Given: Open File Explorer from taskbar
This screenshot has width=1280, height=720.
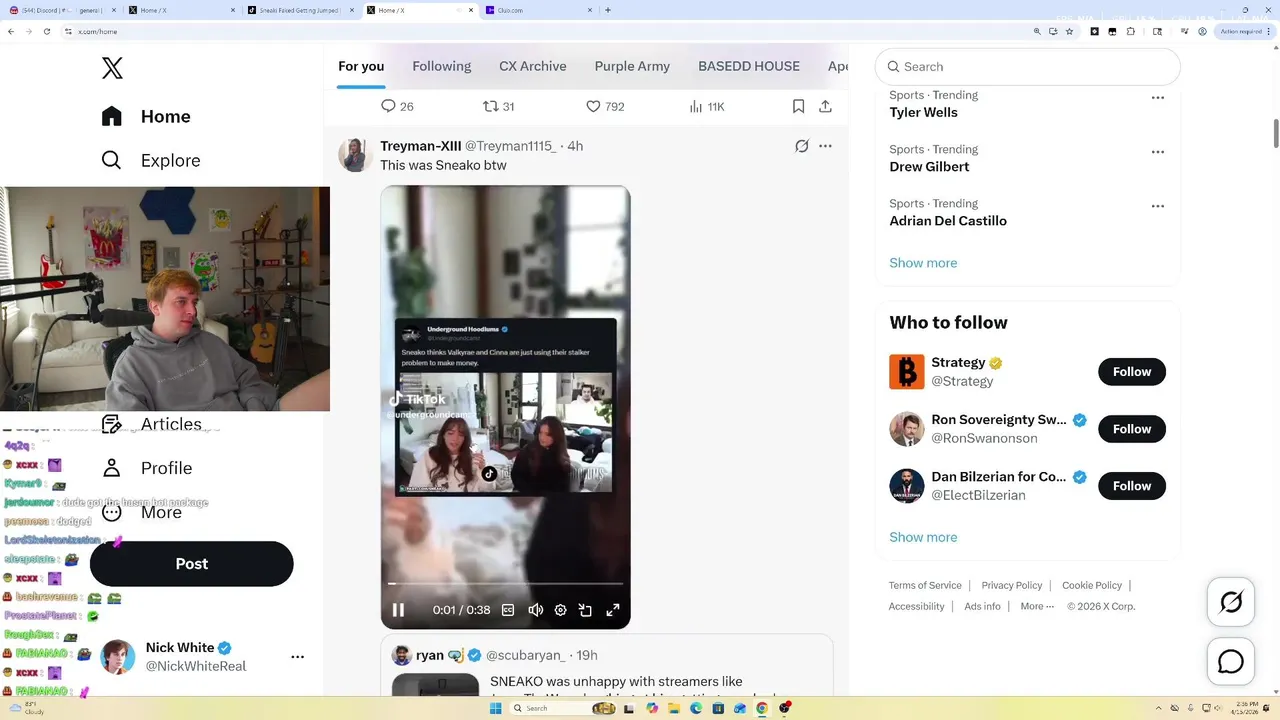Looking at the screenshot, I should [675, 708].
